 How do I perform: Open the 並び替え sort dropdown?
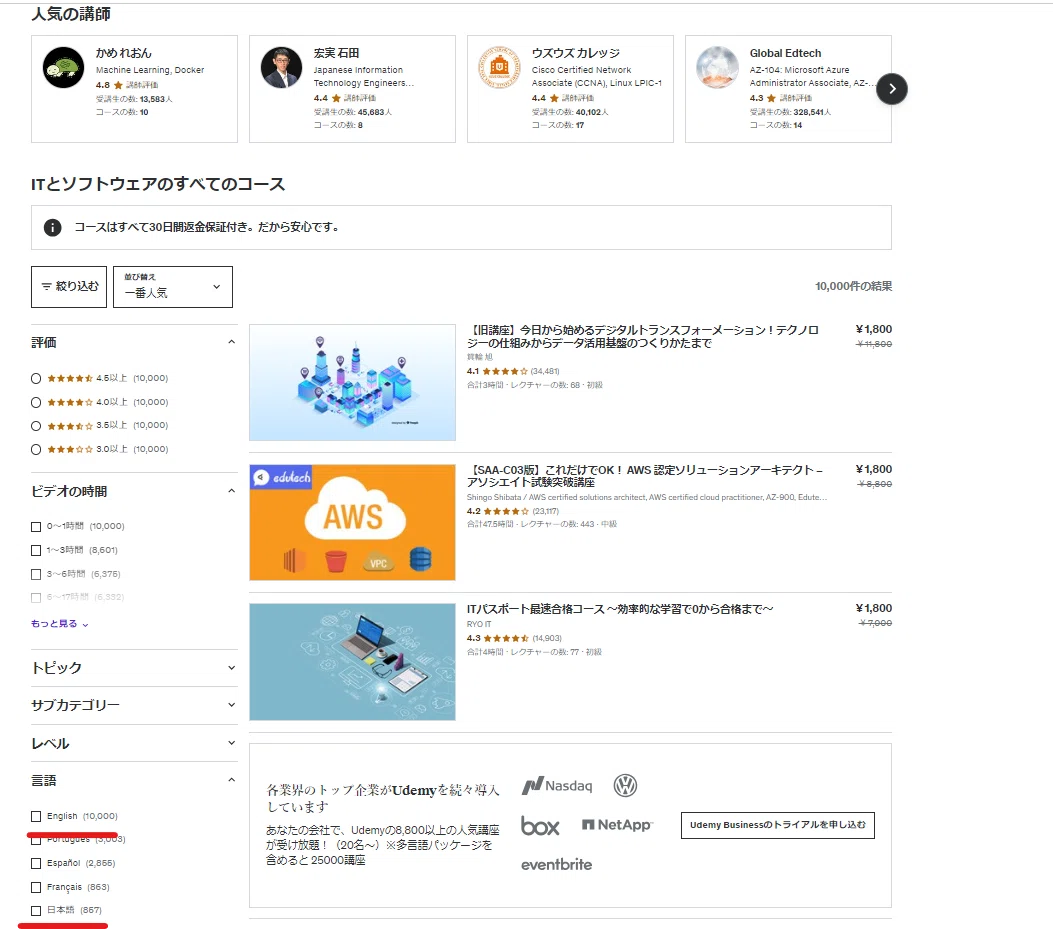tap(173, 287)
